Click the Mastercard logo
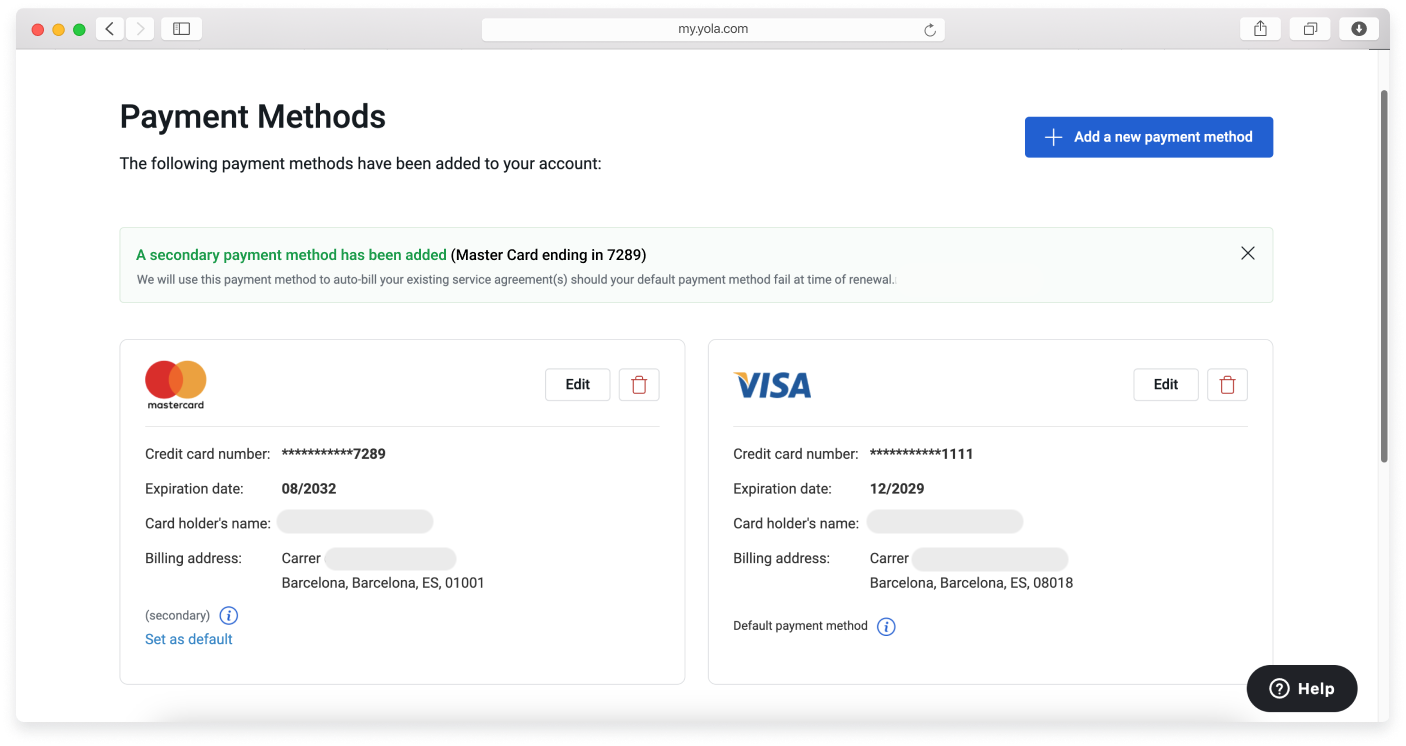Viewport: 1406px width, 746px height. (x=175, y=385)
